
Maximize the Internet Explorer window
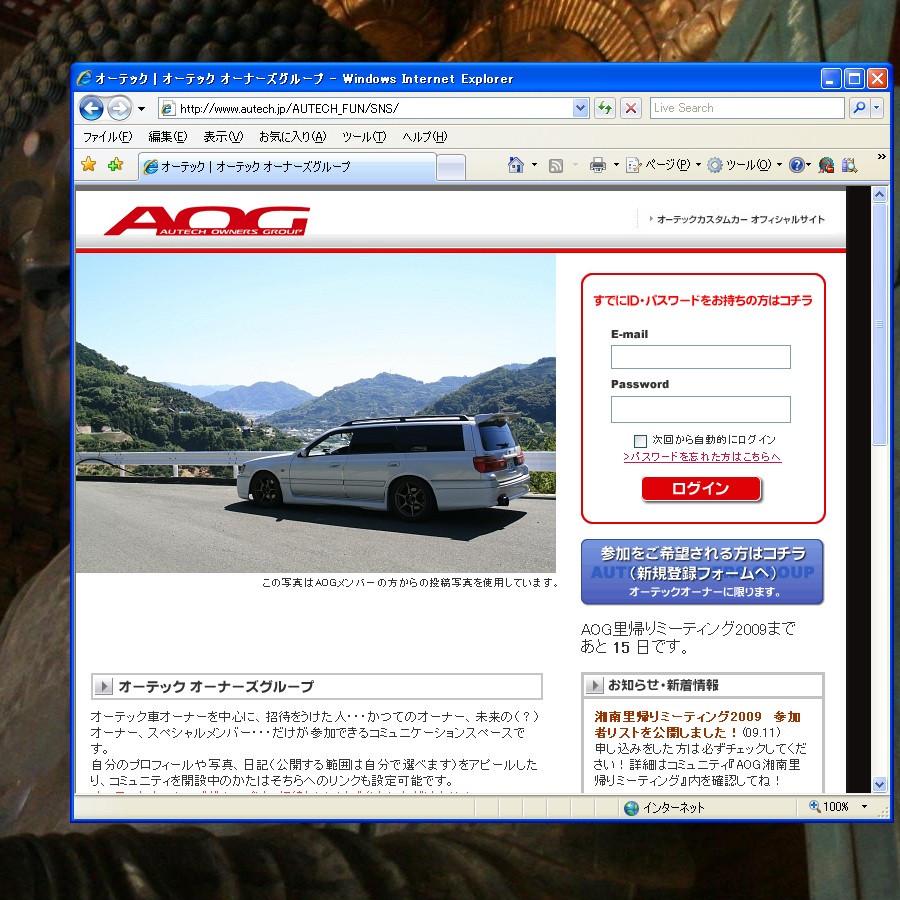tap(854, 79)
